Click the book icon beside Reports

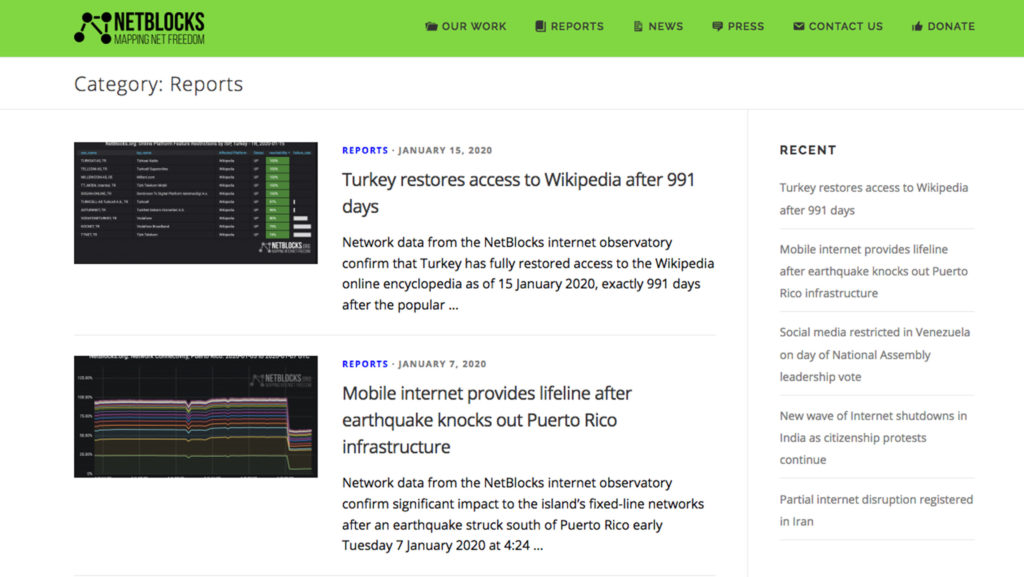540,26
